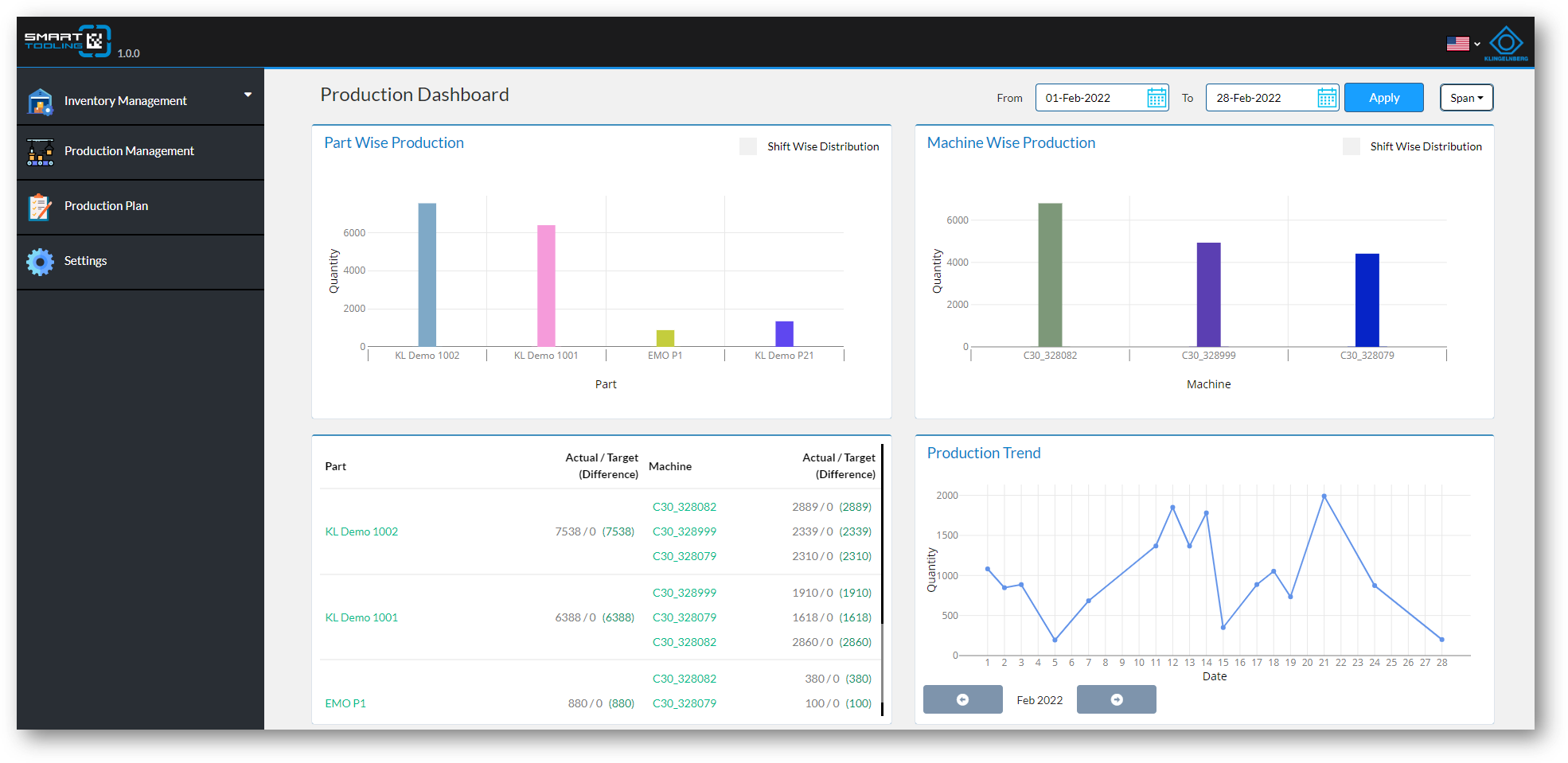Viewport: 1568px width, 763px height.
Task: Click the Apply button
Action: tap(1383, 98)
